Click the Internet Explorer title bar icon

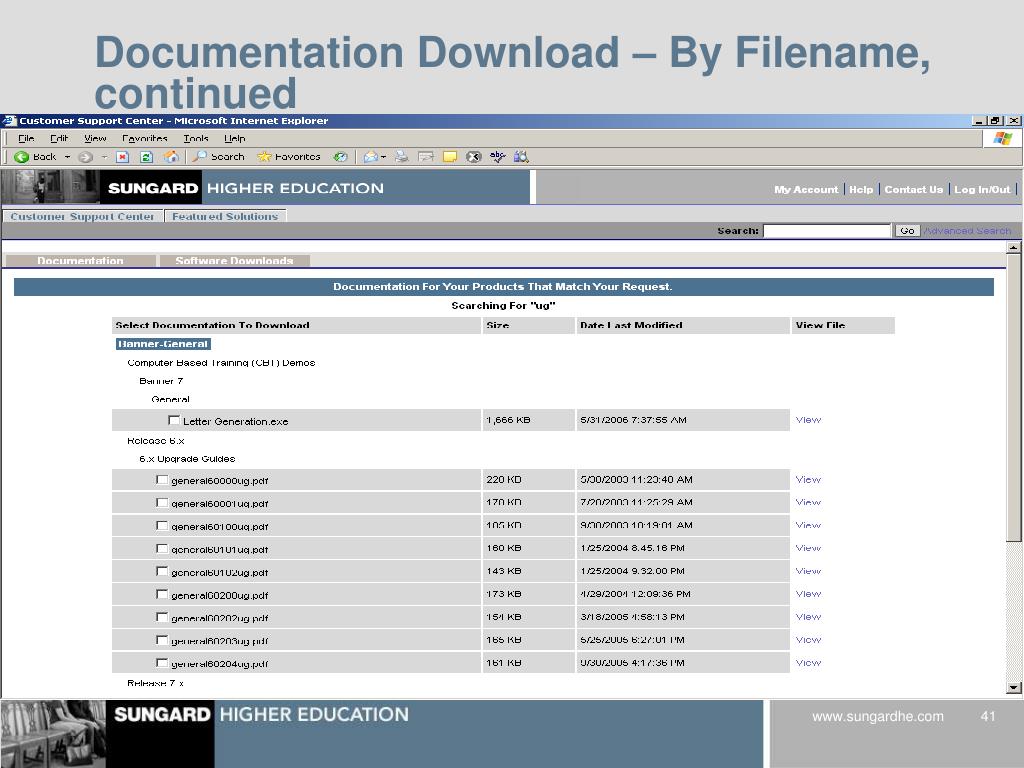point(8,121)
